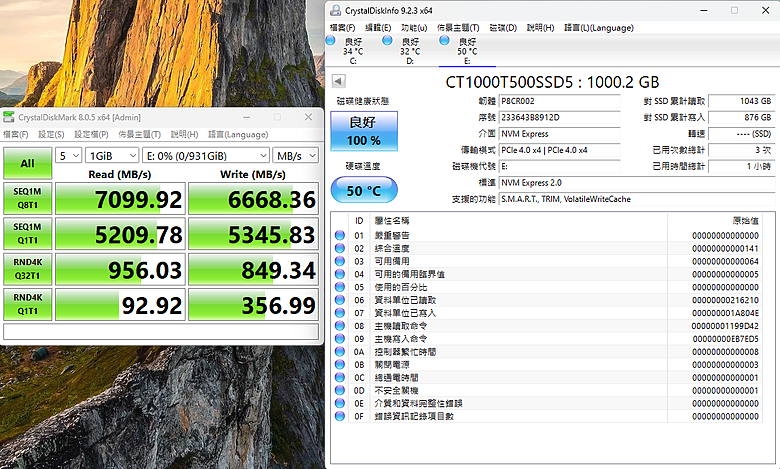
Task: Click status dot for attribute 06
Action: tap(340, 300)
